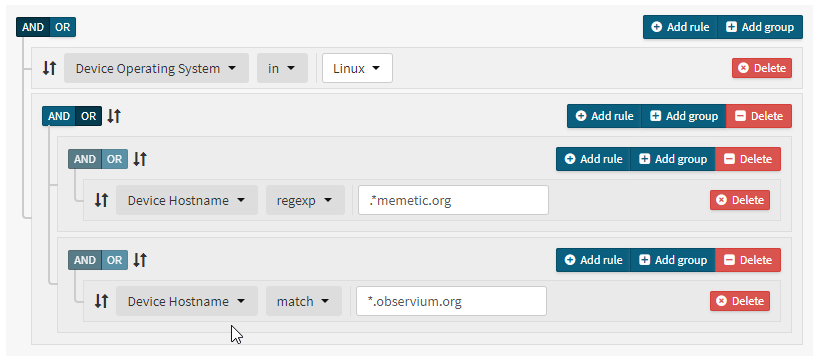Select AND on the second-level group toggle
This screenshot has width=819, height=363.
[x=58, y=116]
